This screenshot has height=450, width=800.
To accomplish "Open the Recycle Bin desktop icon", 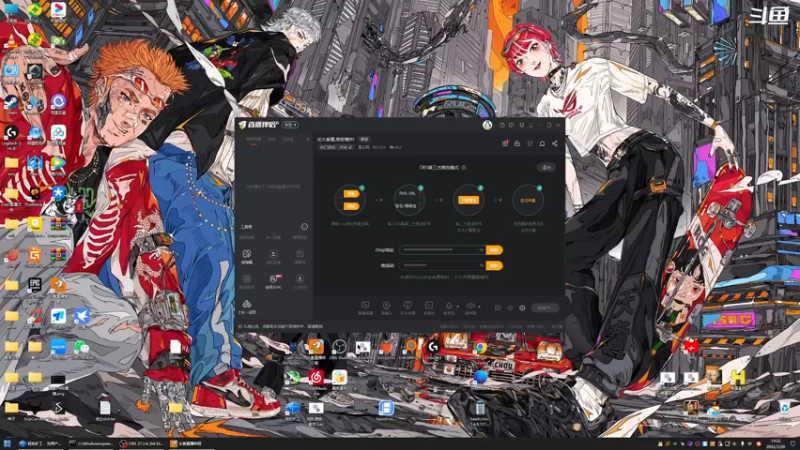I will (x=784, y=409).
